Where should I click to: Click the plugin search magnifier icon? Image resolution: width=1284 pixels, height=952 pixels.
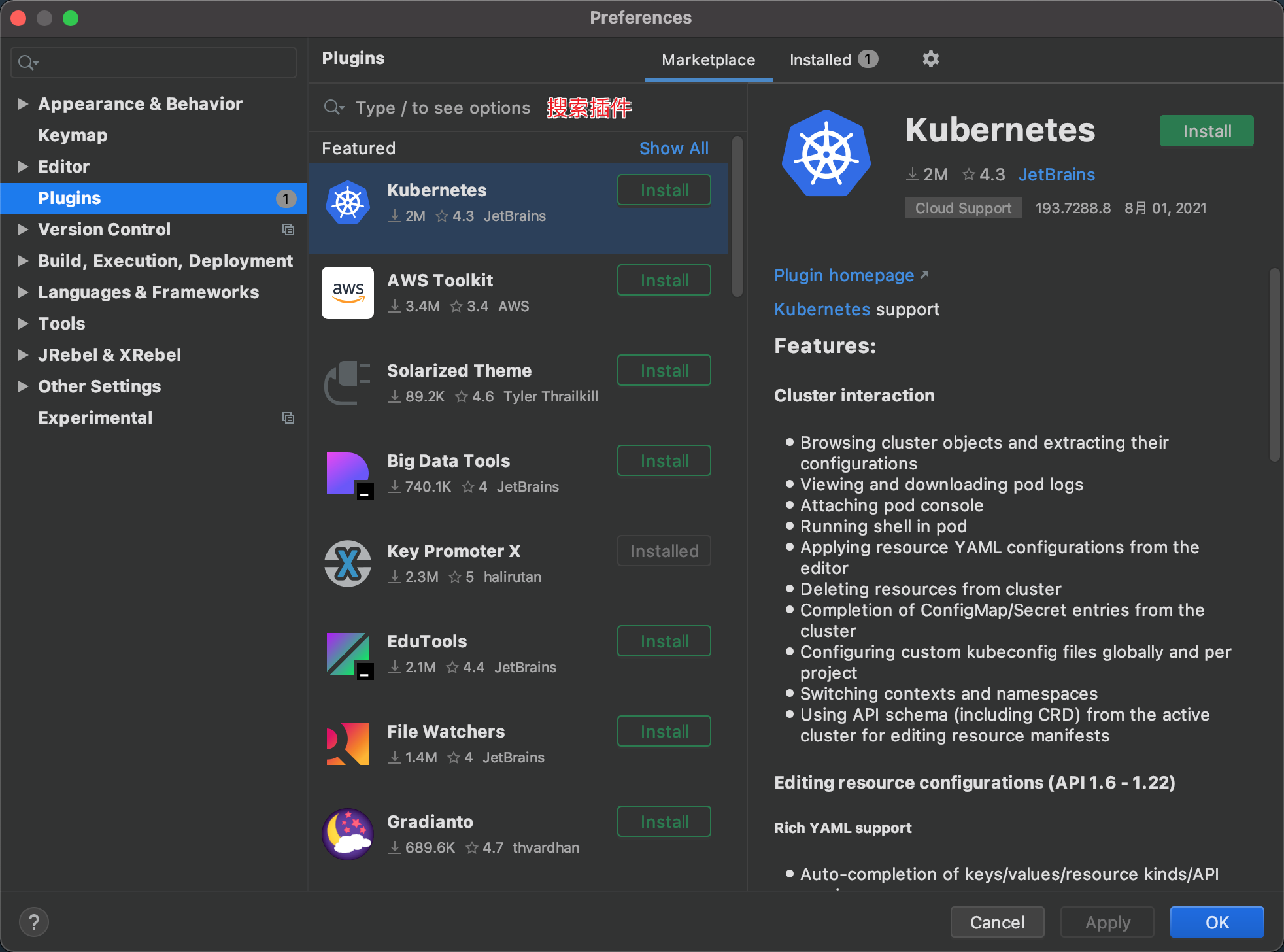click(x=333, y=107)
